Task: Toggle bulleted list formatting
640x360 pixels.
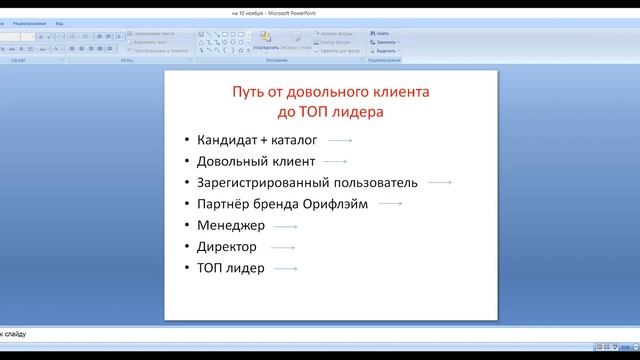Action: click(x=73, y=37)
